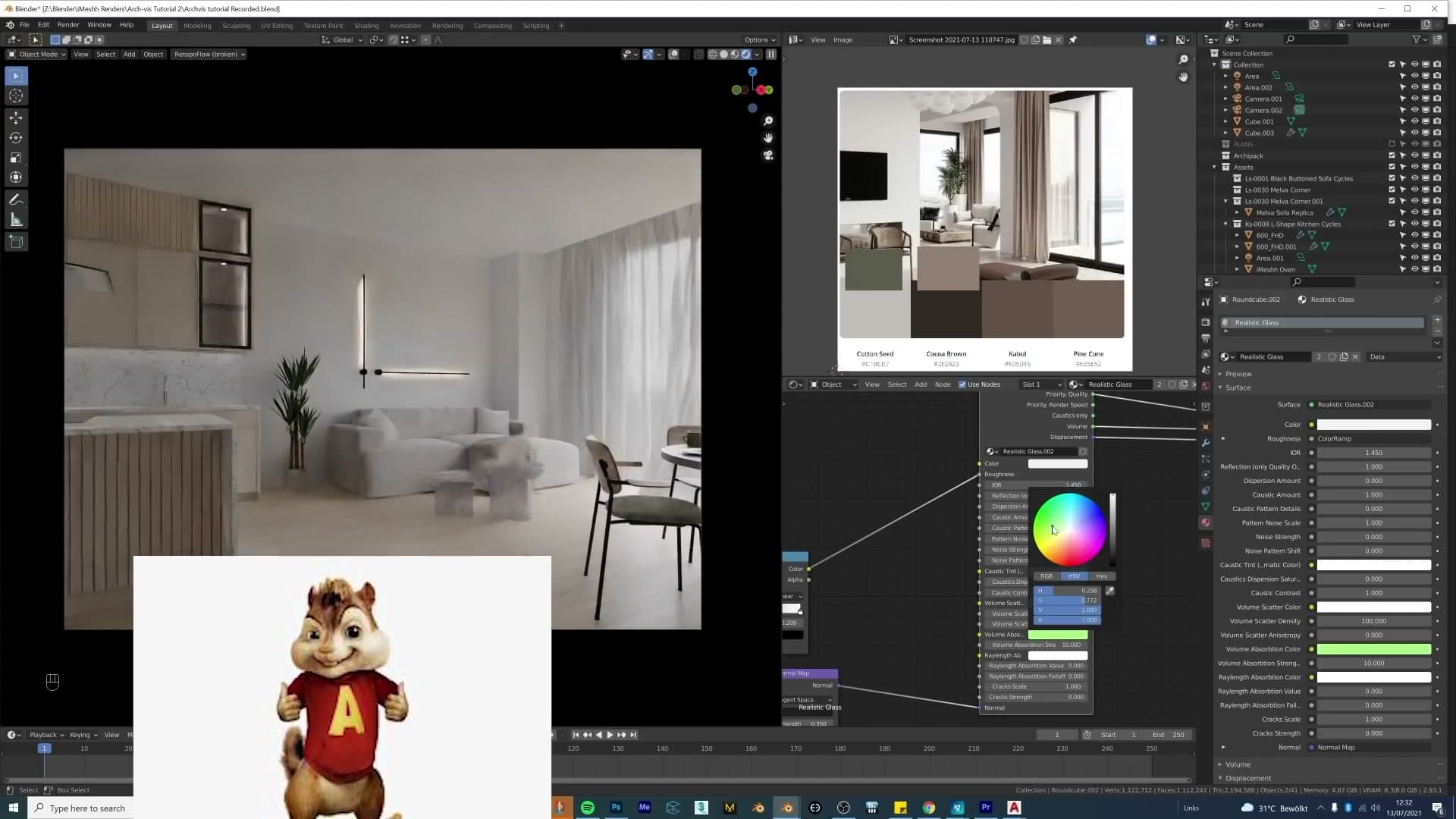The image size is (1456, 819).
Task: Open the RetopoFlow (broken) menu
Action: 209,54
